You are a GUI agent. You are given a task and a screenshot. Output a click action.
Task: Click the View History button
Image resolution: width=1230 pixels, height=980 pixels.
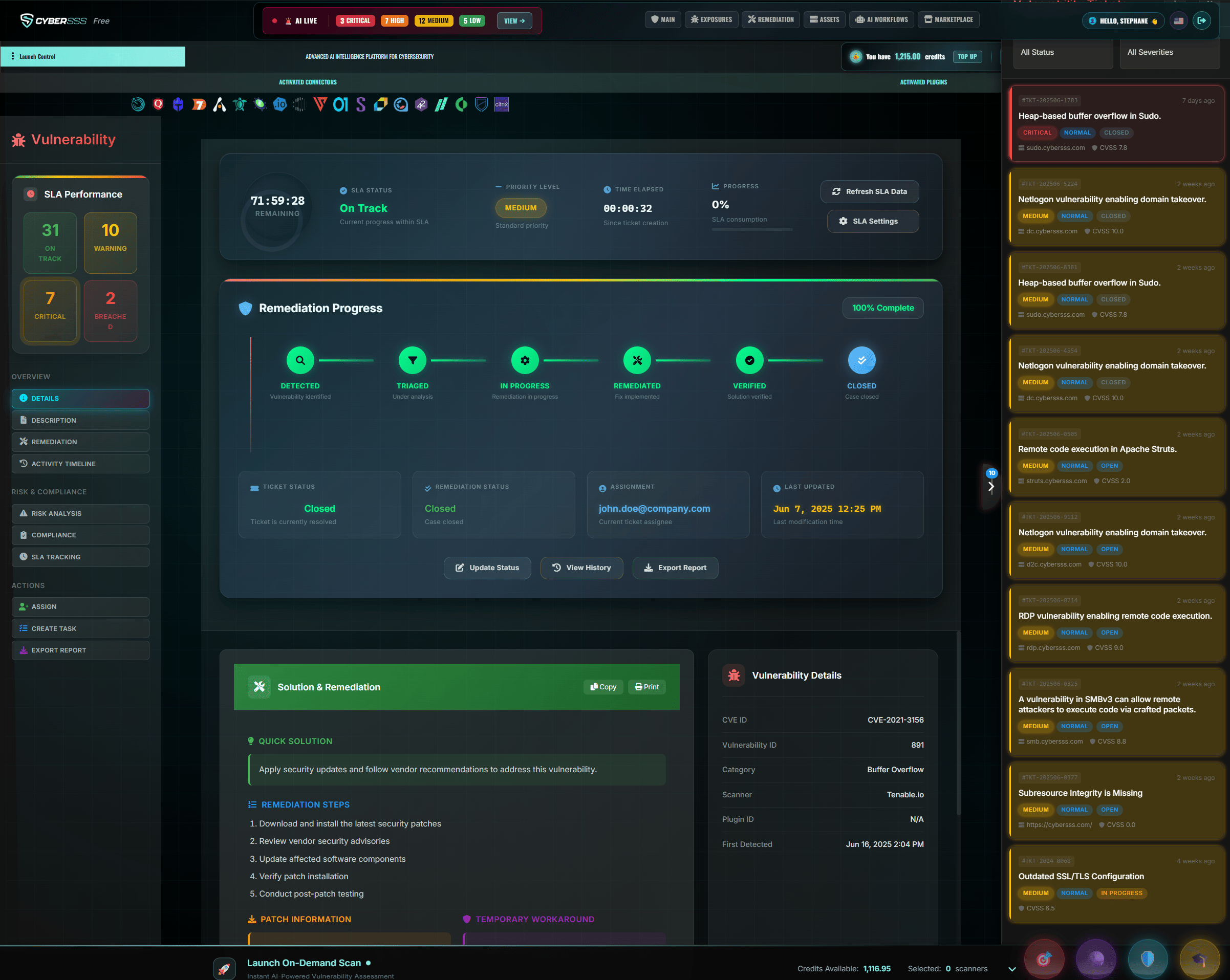click(x=581, y=568)
